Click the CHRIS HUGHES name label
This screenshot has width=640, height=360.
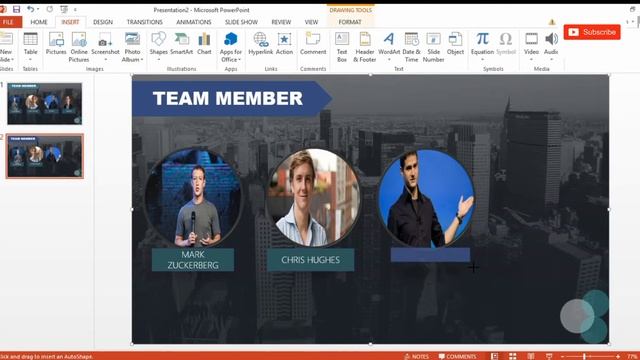point(311,260)
